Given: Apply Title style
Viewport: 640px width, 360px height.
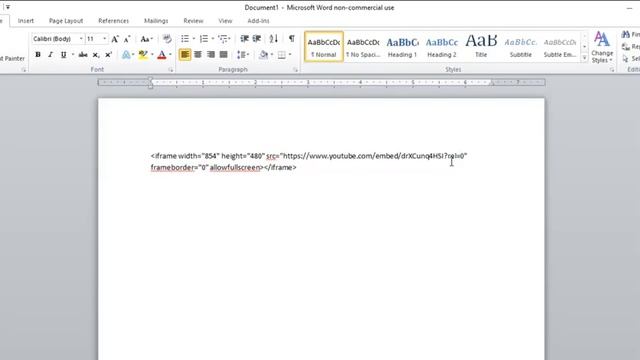Looking at the screenshot, I should (x=481, y=47).
